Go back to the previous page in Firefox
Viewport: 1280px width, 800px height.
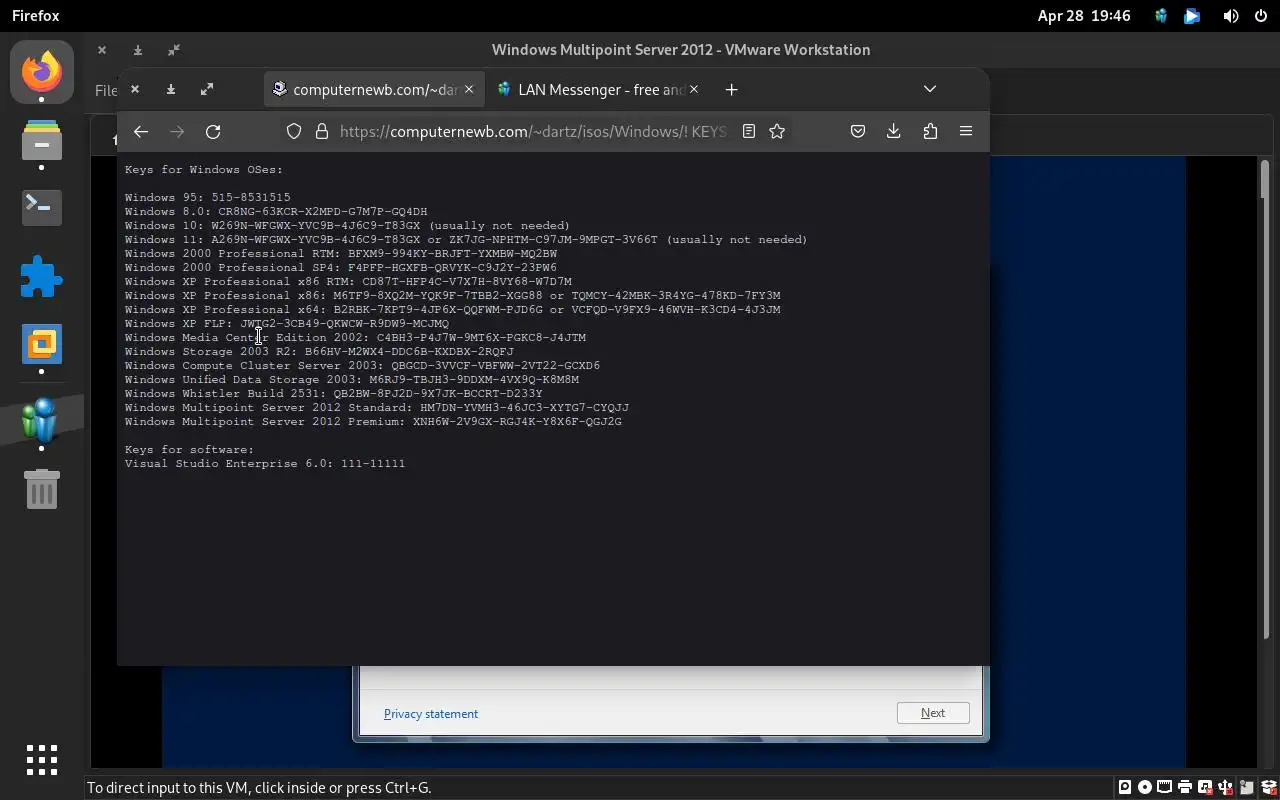pyautogui.click(x=141, y=131)
